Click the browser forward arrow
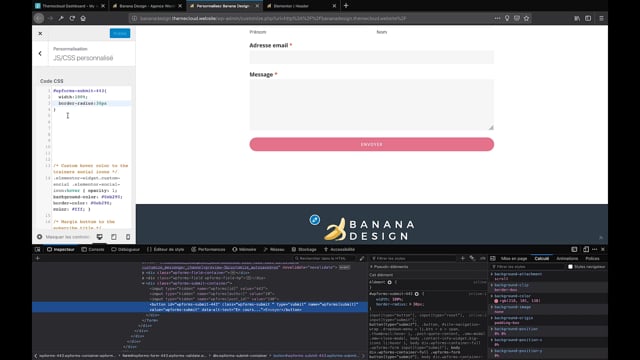This screenshot has height=360, width=640. (50, 18)
